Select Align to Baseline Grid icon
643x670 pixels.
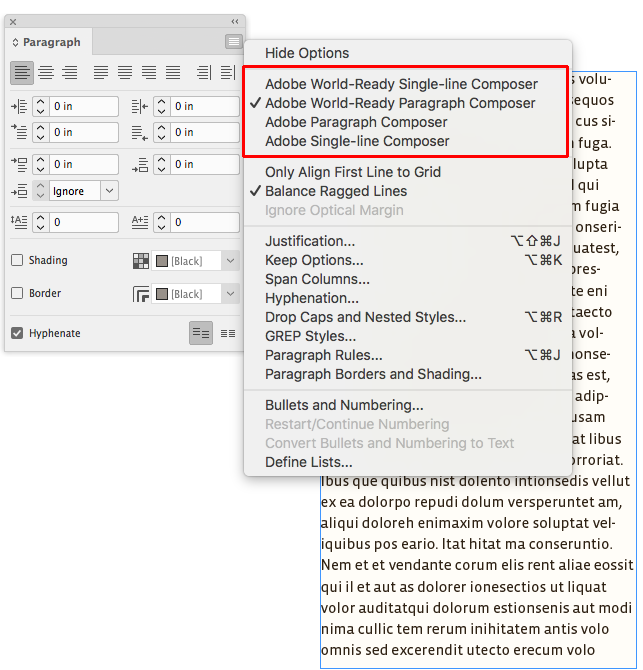pyautogui.click(x=228, y=333)
